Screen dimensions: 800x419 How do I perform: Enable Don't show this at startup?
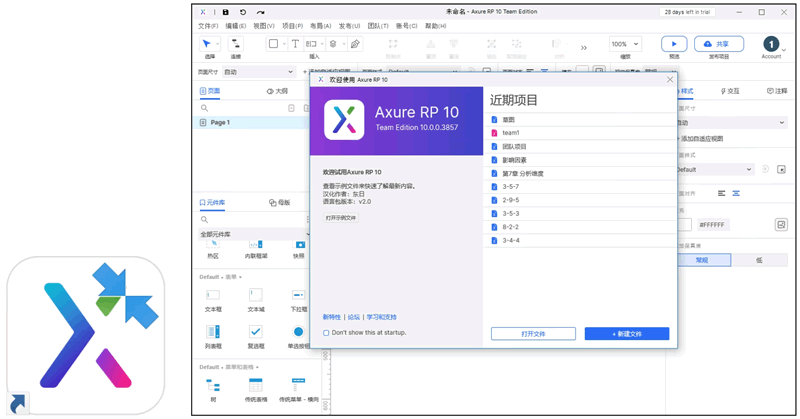pos(326,333)
